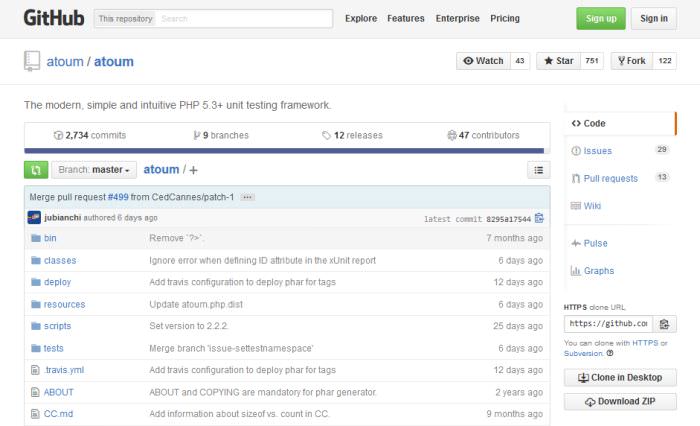Click the Subversion clone link
700x426 pixels.
(583, 353)
